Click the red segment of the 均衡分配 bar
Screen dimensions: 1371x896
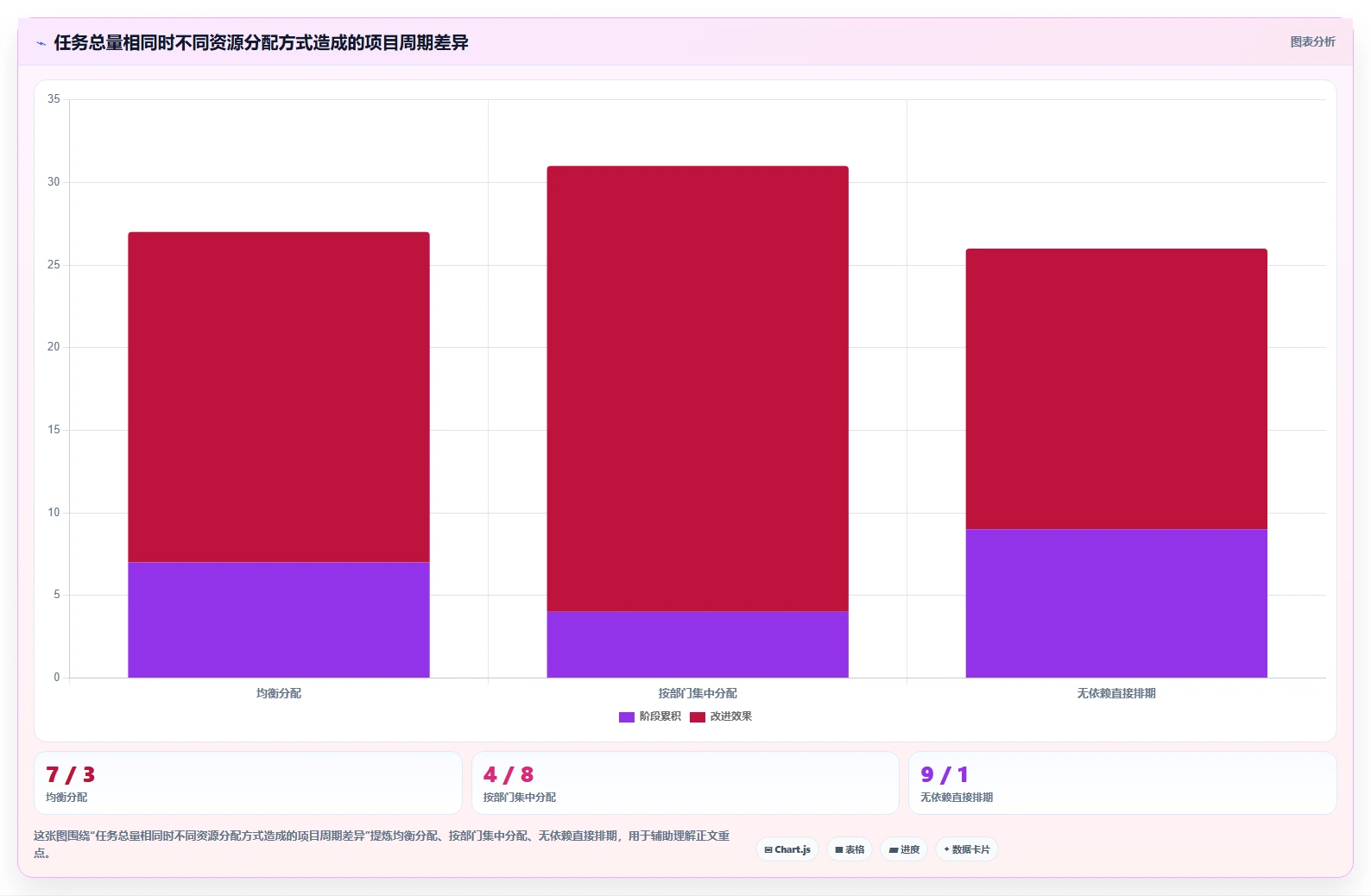click(279, 397)
